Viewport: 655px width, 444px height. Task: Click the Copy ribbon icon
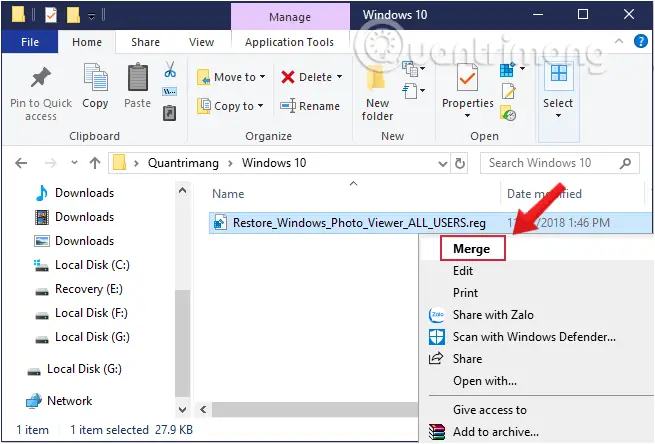tap(95, 77)
